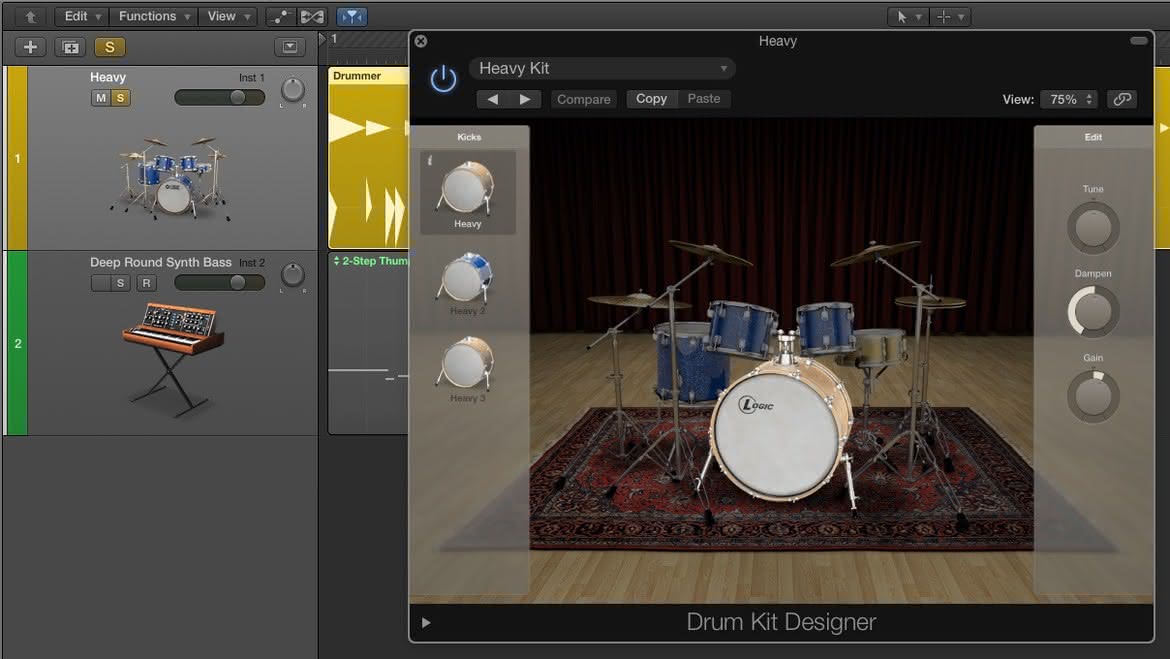Open the pointer tool menu
Screen dimensions: 1170x659
908,16
